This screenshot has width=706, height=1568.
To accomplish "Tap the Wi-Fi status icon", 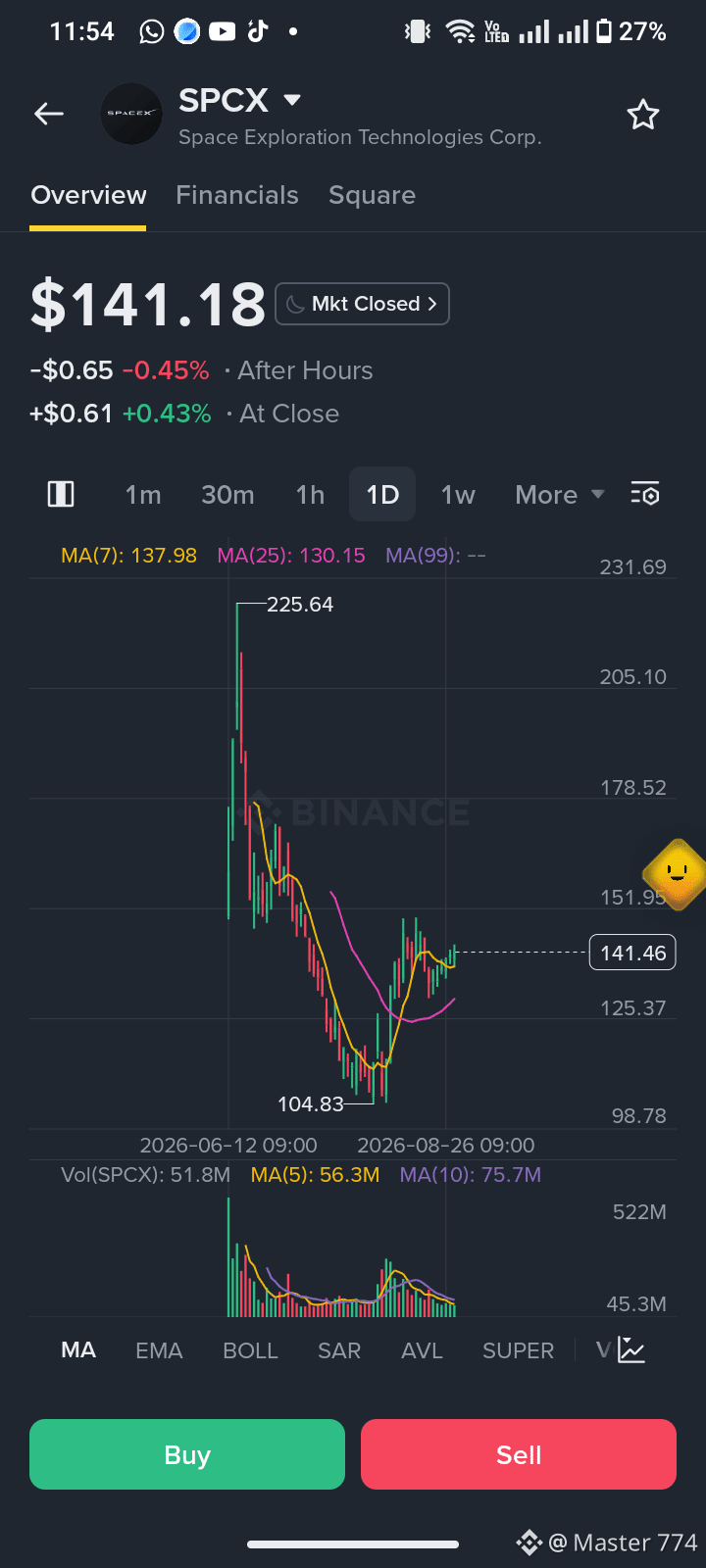I will tap(461, 32).
